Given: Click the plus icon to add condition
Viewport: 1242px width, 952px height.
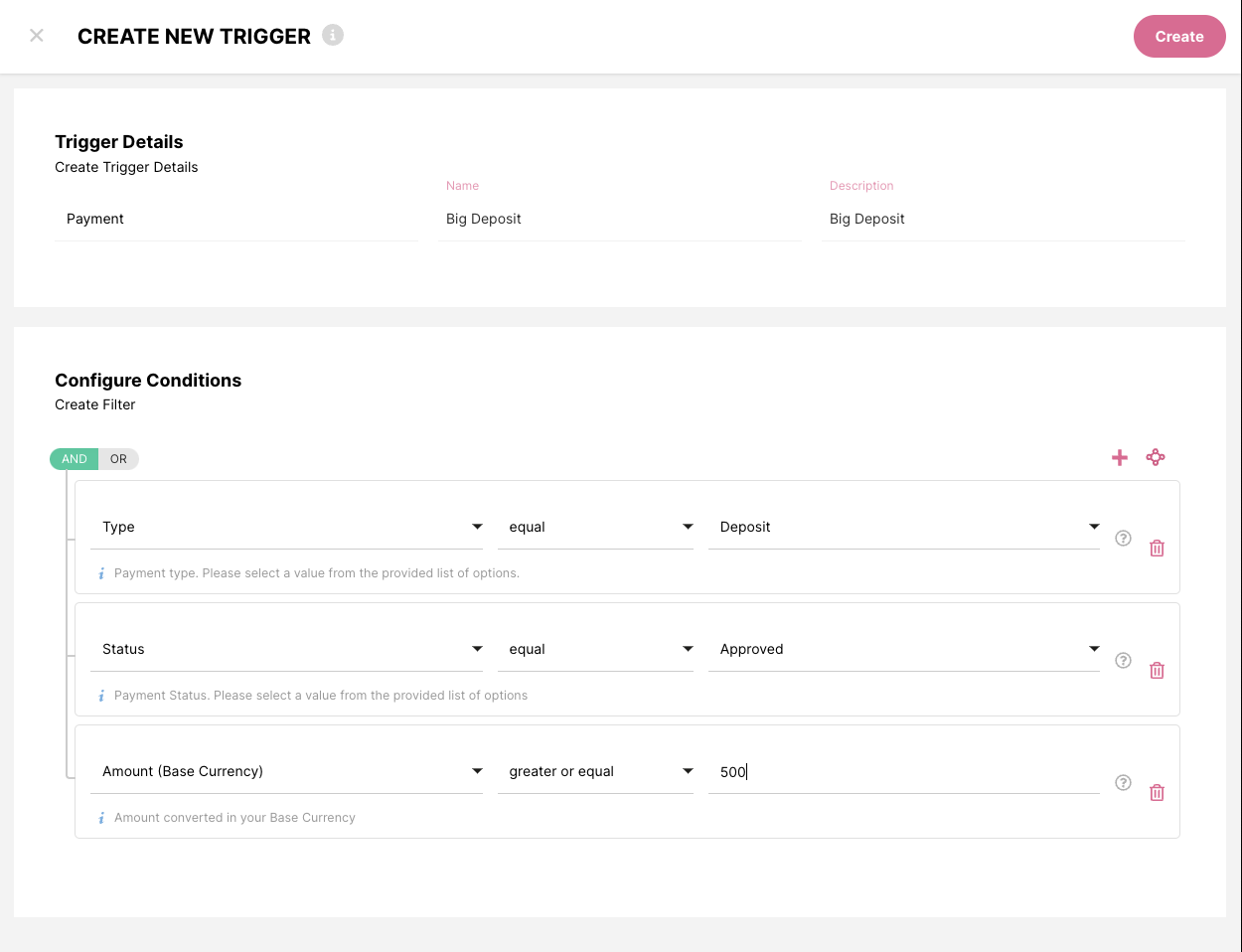Looking at the screenshot, I should pyautogui.click(x=1120, y=458).
